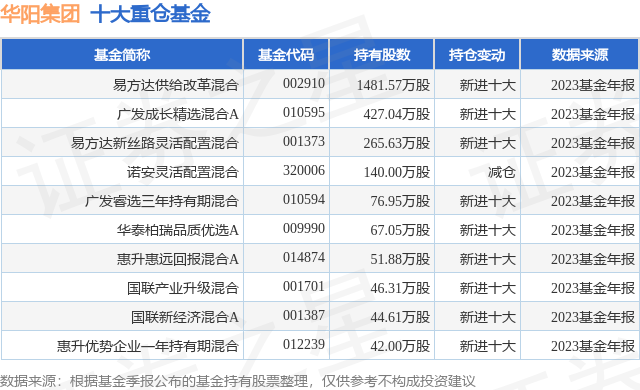
Task: Click fund code 010594
Action: coord(304,199)
